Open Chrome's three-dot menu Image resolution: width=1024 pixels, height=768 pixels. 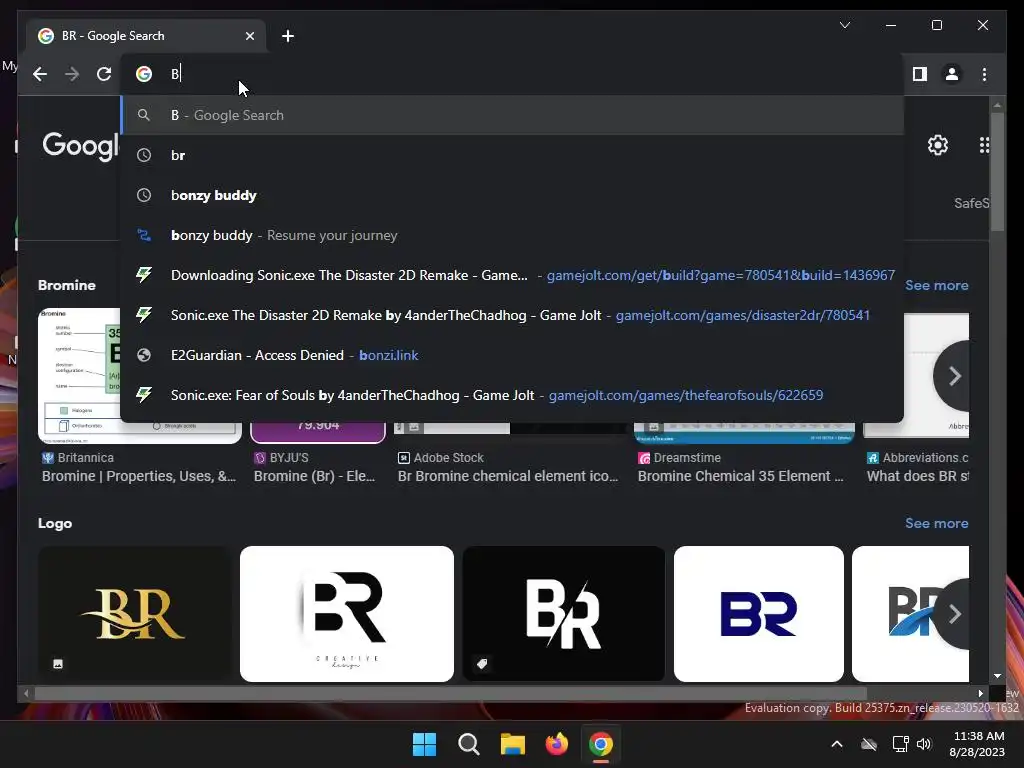click(984, 74)
